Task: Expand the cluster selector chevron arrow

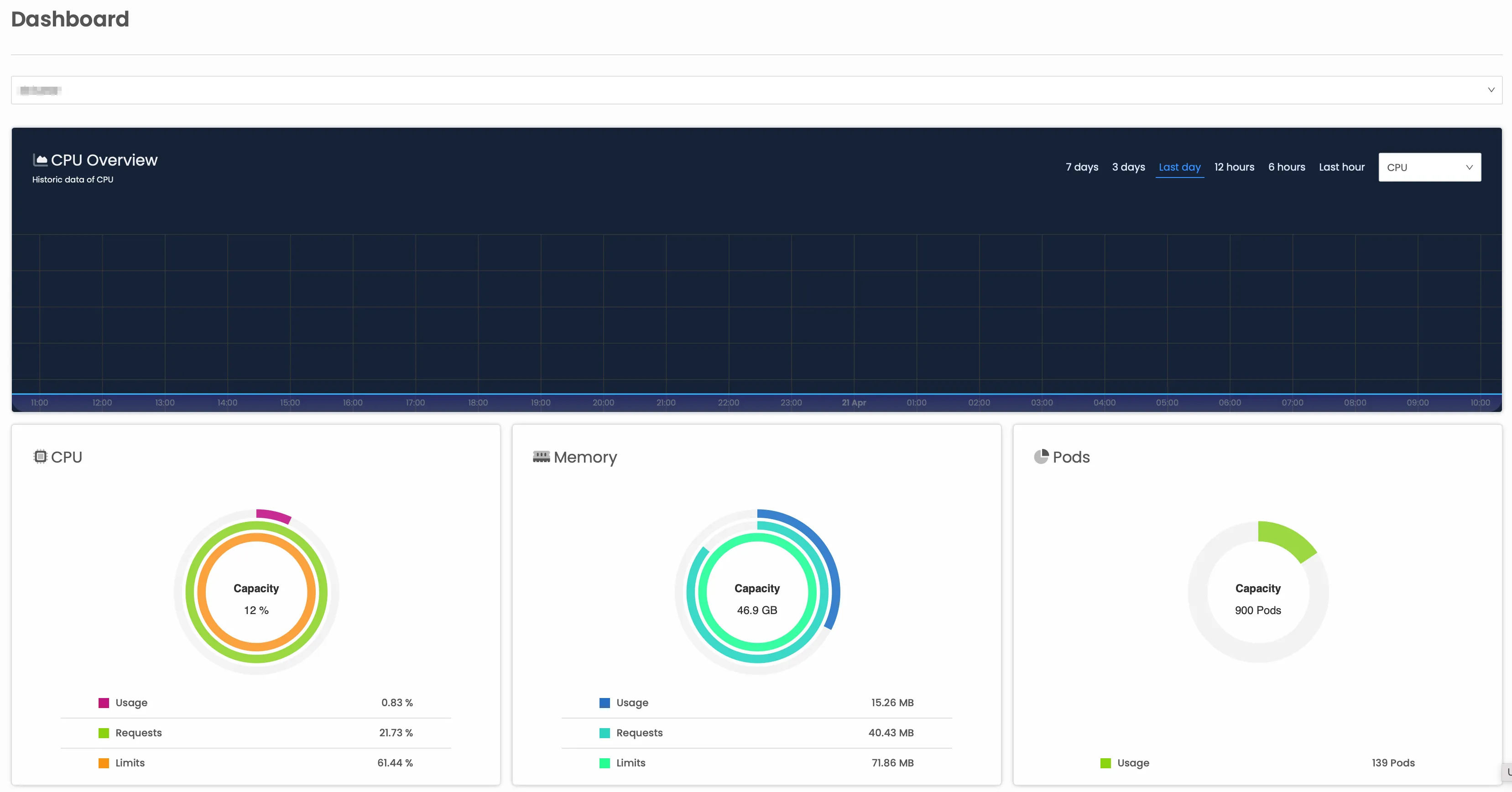Action: click(x=1491, y=90)
